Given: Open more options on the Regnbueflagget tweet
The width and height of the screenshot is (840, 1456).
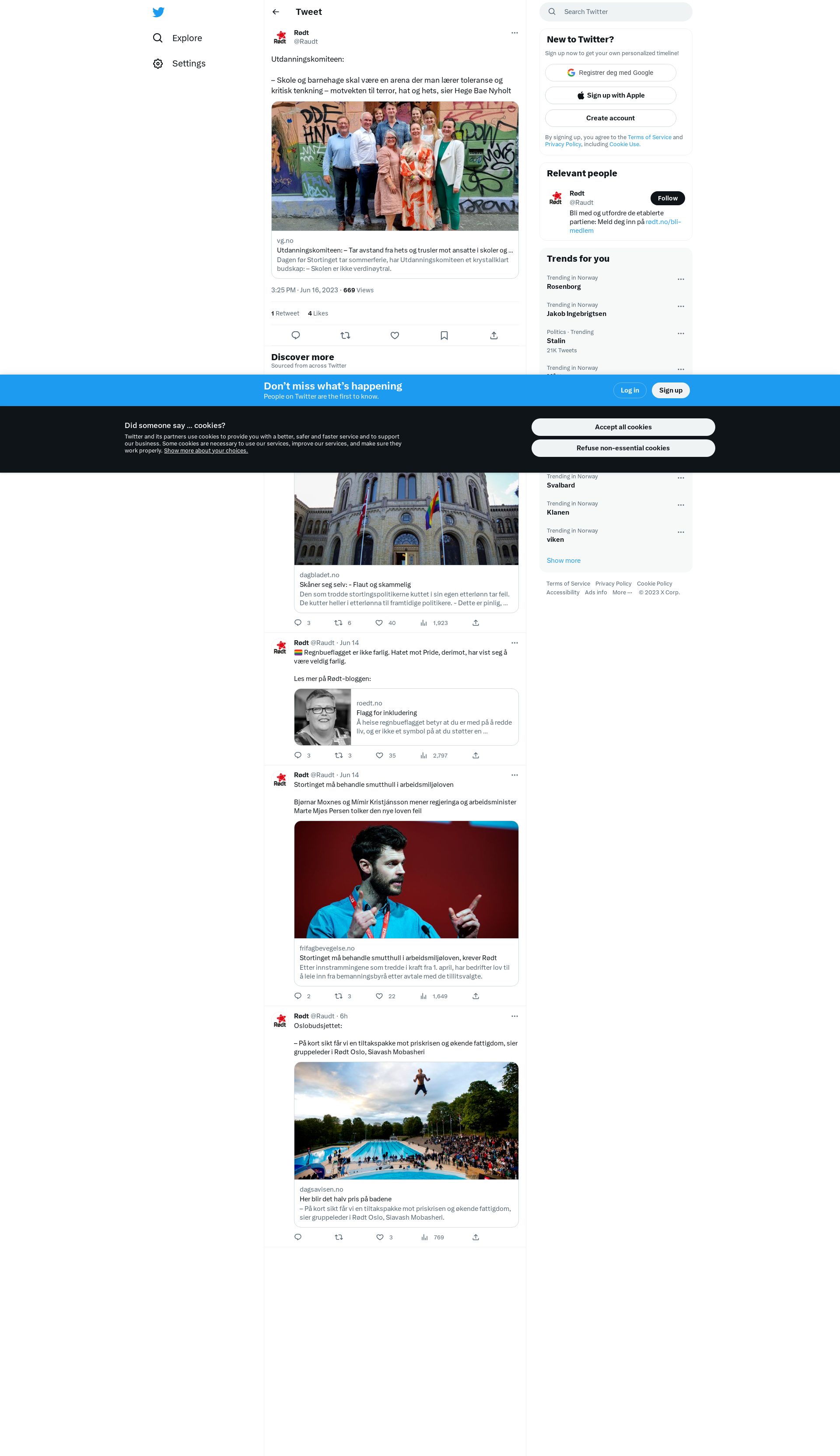Looking at the screenshot, I should click(514, 643).
